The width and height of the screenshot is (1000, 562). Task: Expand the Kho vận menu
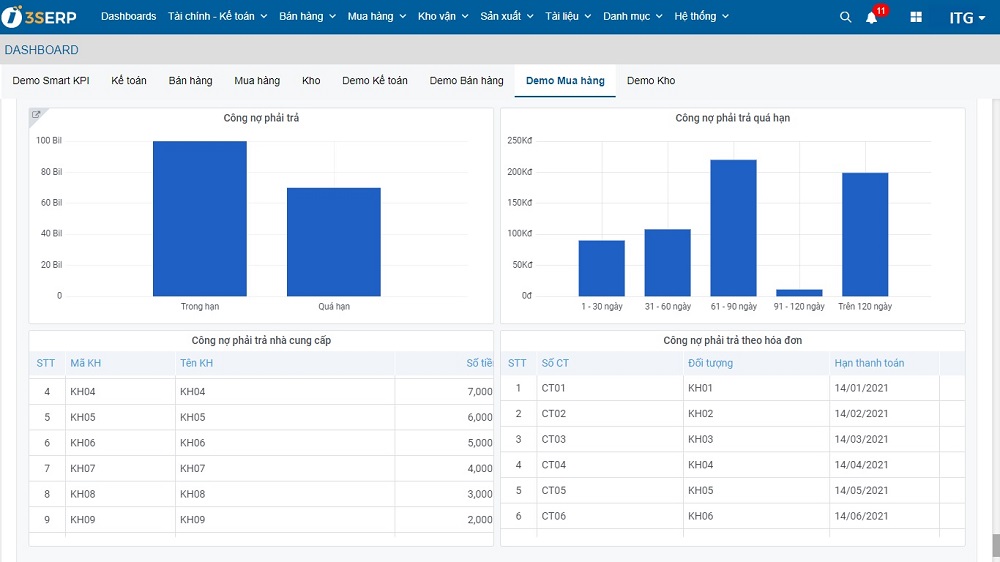point(443,17)
